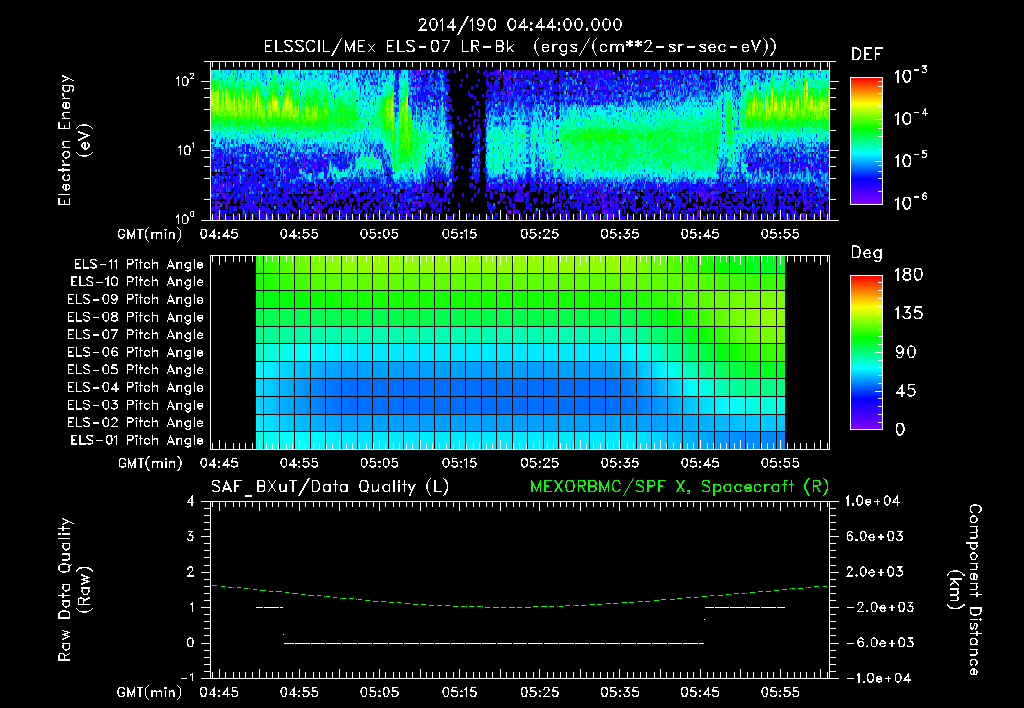Click the 4 tick on data quality axis
The image size is (1024, 708).
[x=191, y=501]
